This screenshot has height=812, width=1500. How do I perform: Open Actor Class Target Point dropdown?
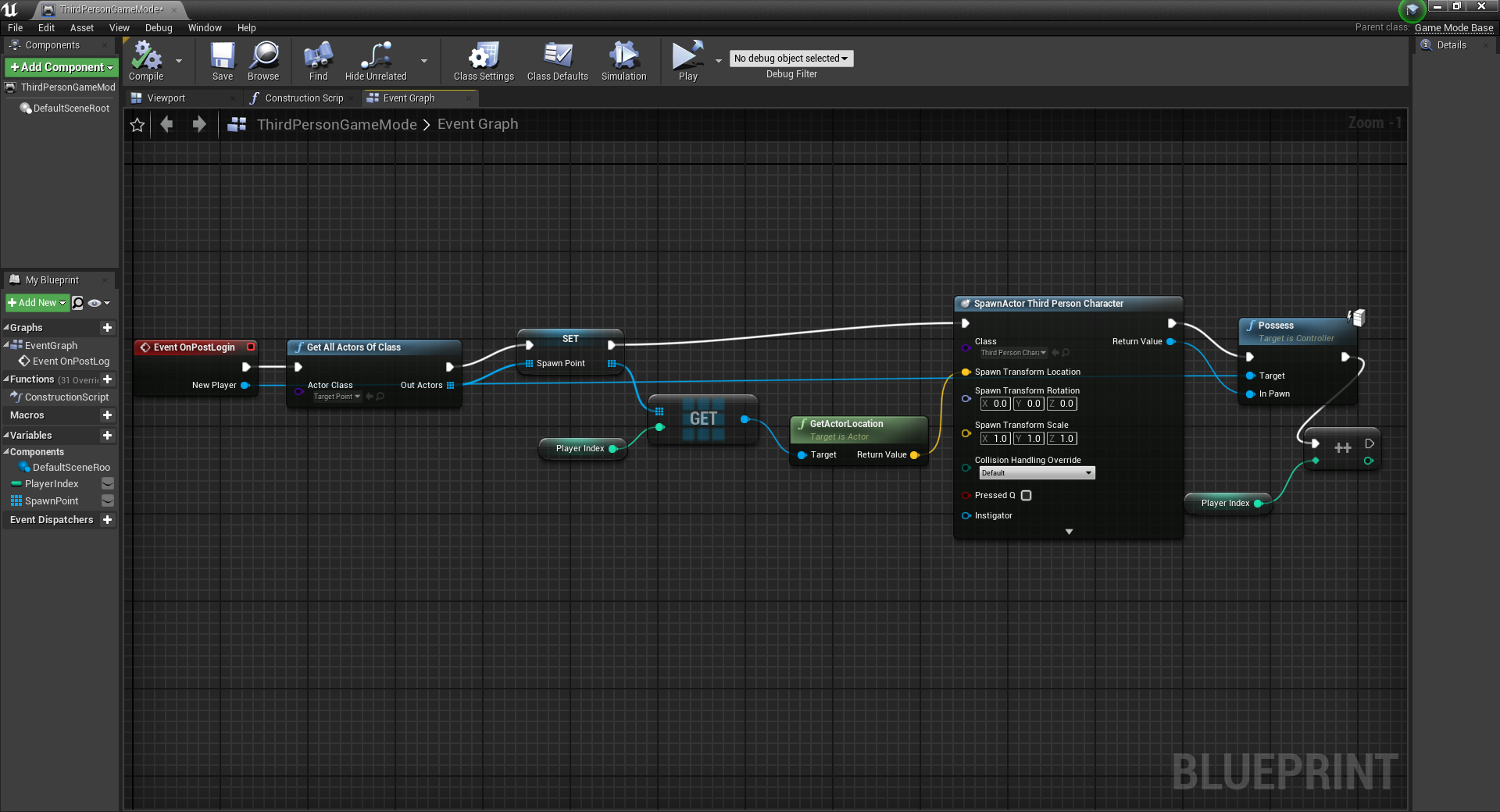pyautogui.click(x=337, y=397)
